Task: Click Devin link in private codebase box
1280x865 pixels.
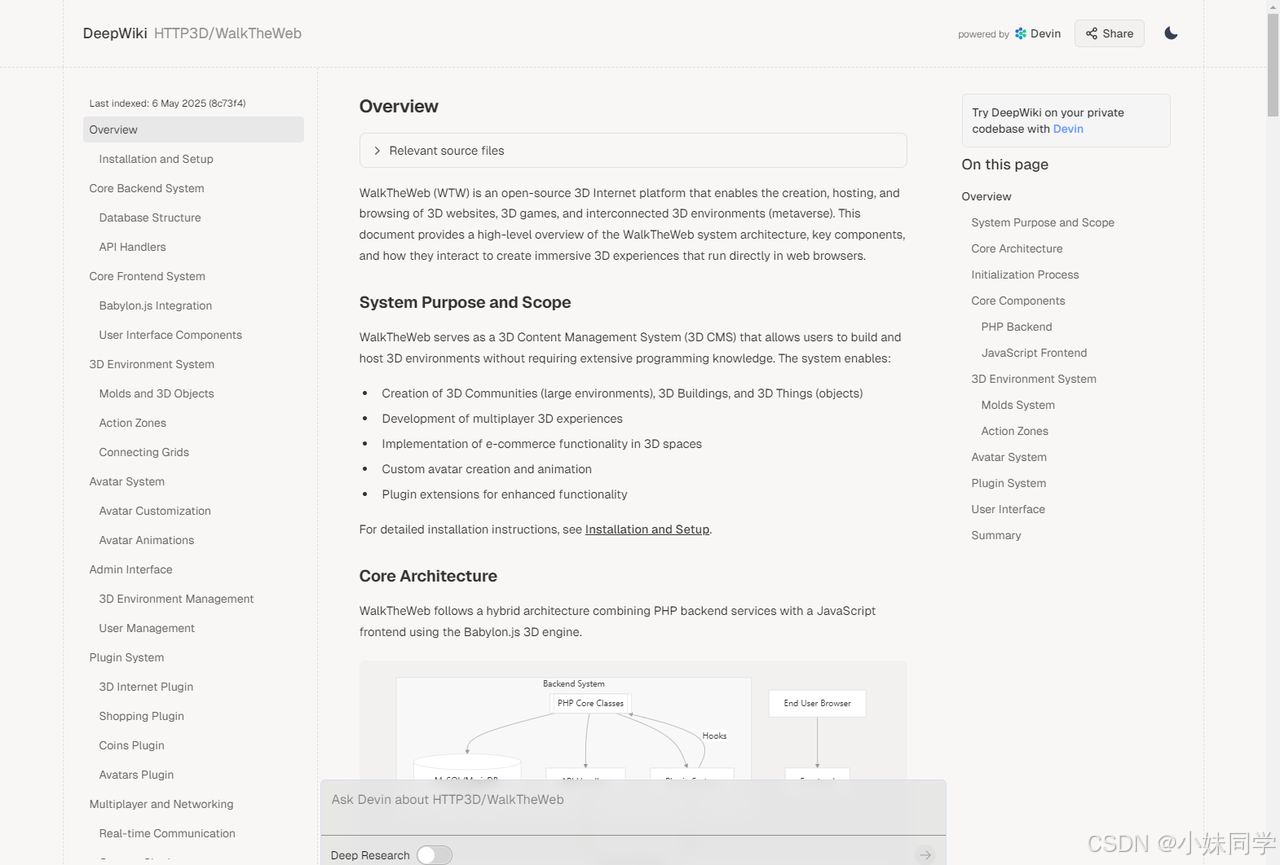Action: (x=1068, y=129)
